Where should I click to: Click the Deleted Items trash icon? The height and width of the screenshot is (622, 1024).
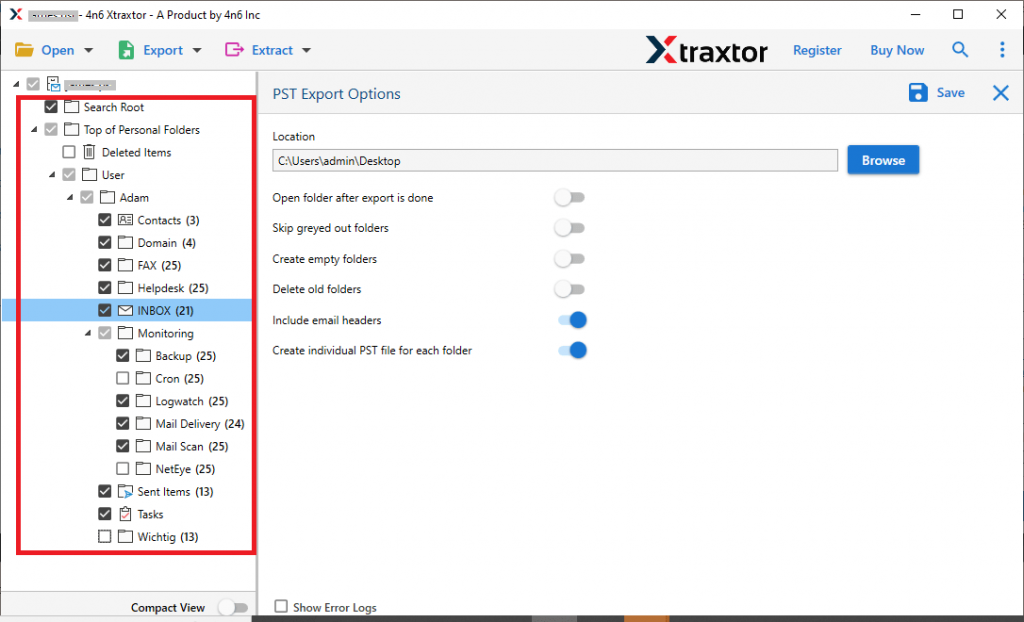[x=88, y=152]
